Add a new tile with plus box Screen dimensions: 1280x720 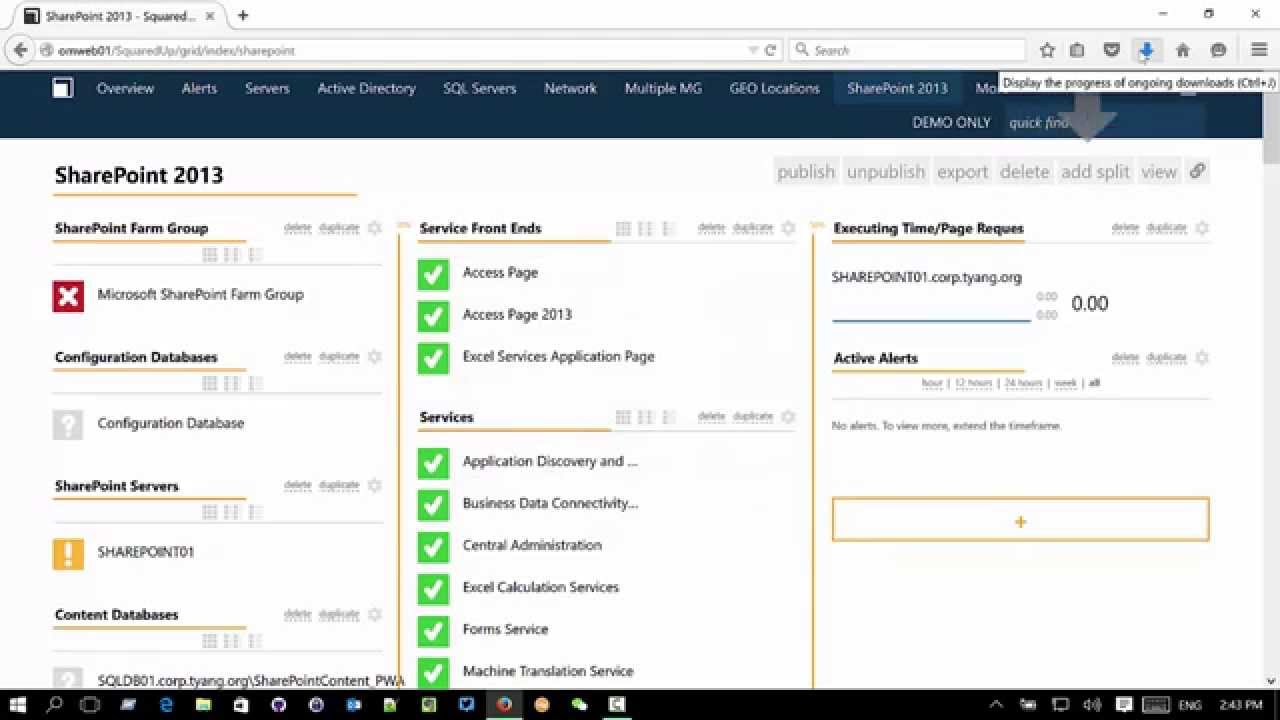tap(1020, 520)
